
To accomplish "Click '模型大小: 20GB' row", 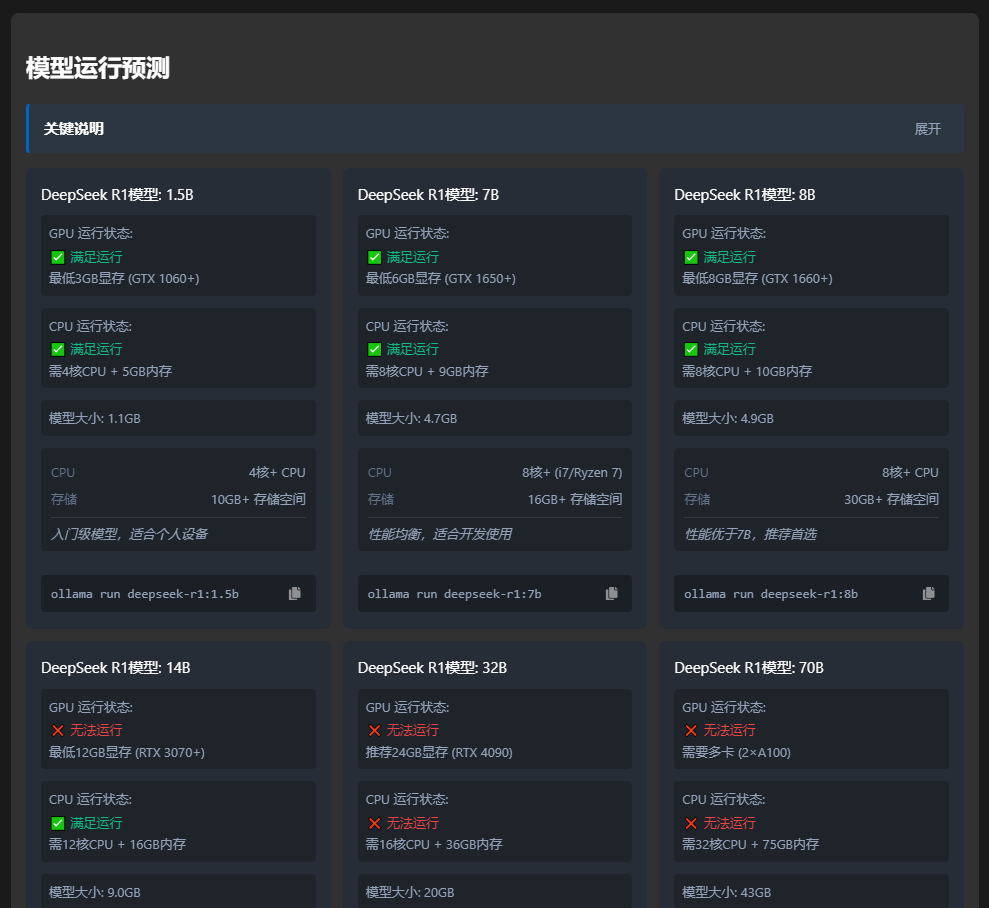I will [x=494, y=891].
